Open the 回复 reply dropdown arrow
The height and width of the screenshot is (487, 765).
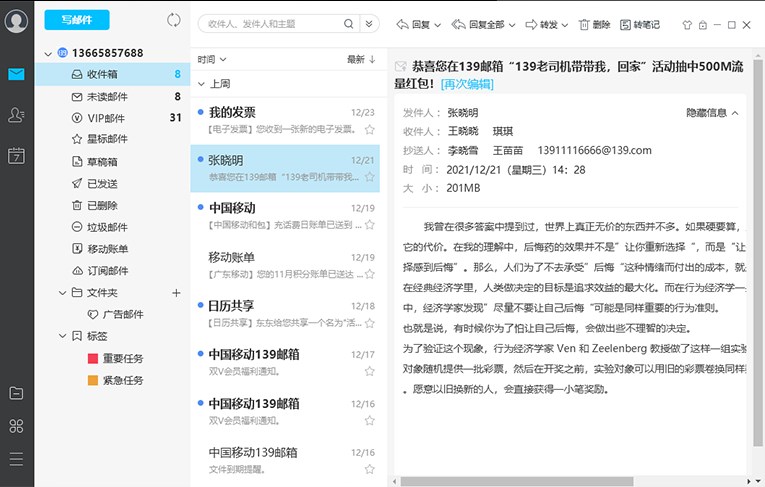[x=436, y=24]
